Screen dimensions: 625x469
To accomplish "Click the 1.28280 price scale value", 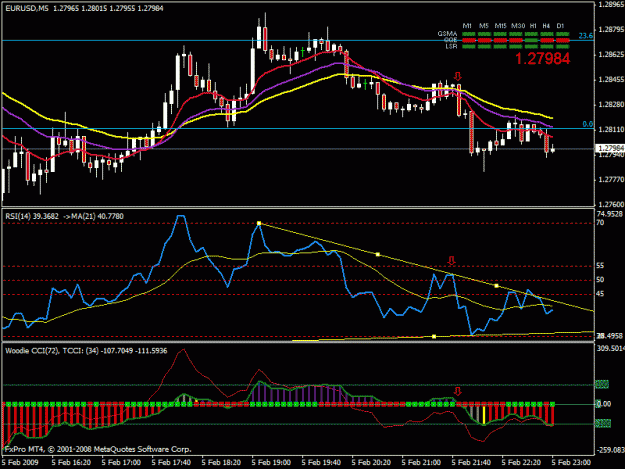I will (611, 105).
